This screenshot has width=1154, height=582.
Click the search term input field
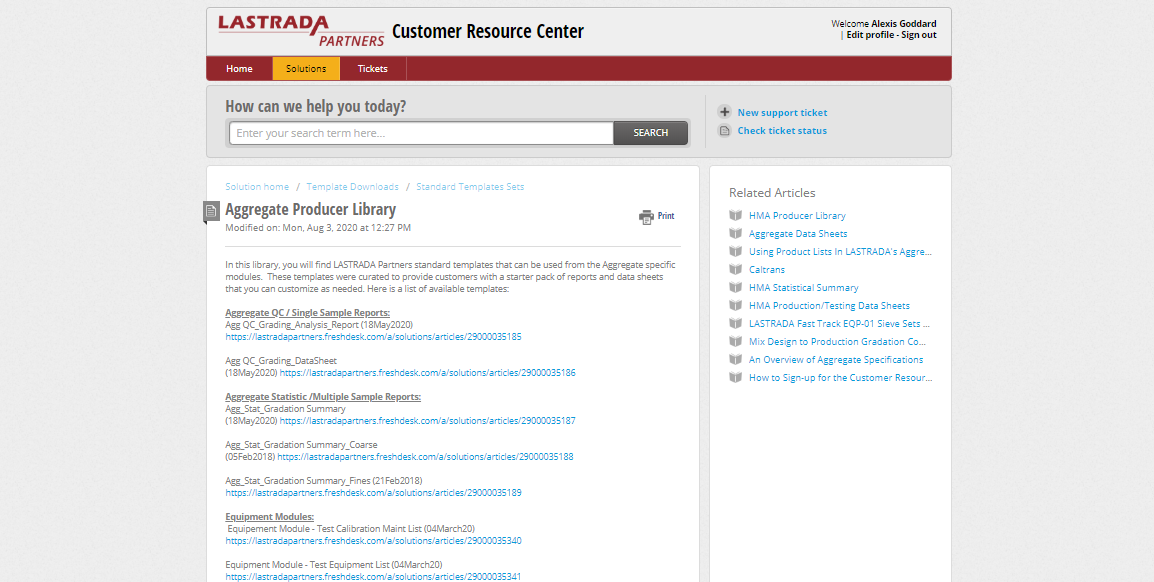click(421, 133)
